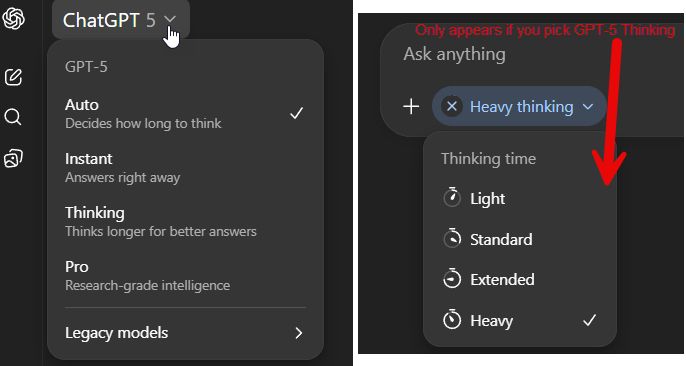Image resolution: width=686 pixels, height=366 pixels.
Task: Click the ChatGPT logo icon
Action: tap(13, 18)
